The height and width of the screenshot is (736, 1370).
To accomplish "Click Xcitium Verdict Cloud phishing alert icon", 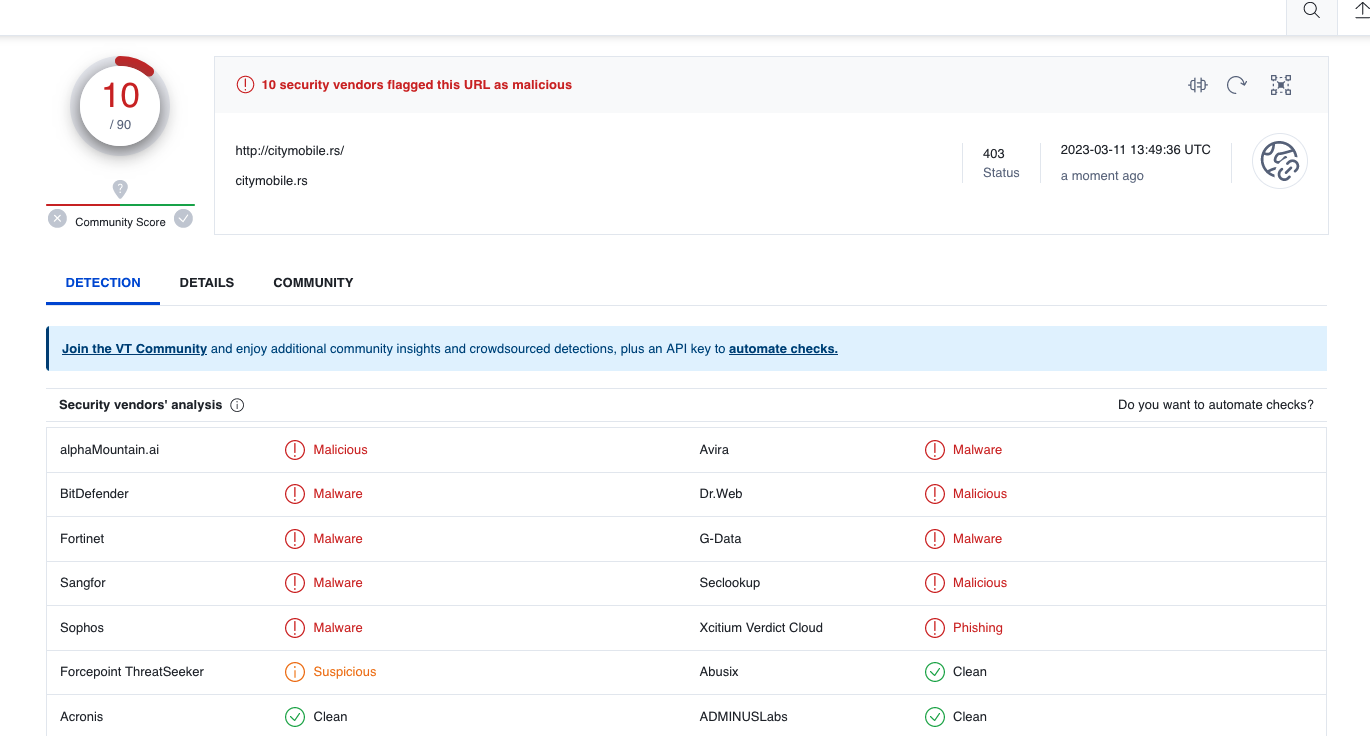I will tap(935, 628).
